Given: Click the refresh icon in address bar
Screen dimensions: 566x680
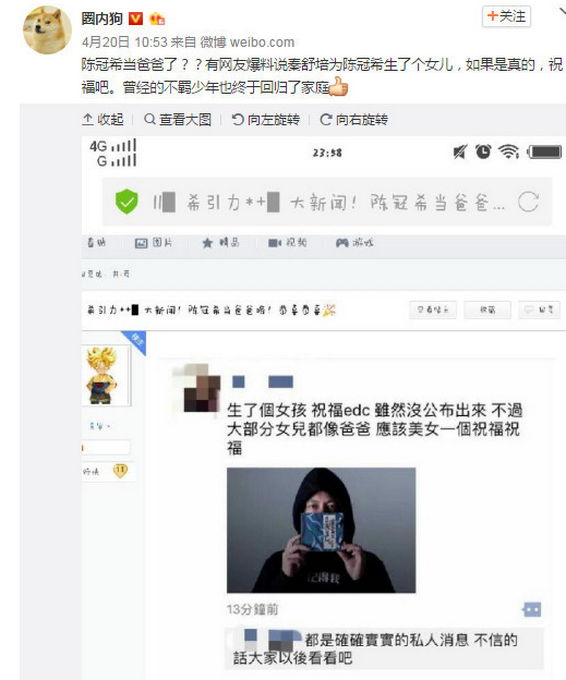Looking at the screenshot, I should click(x=528, y=202).
